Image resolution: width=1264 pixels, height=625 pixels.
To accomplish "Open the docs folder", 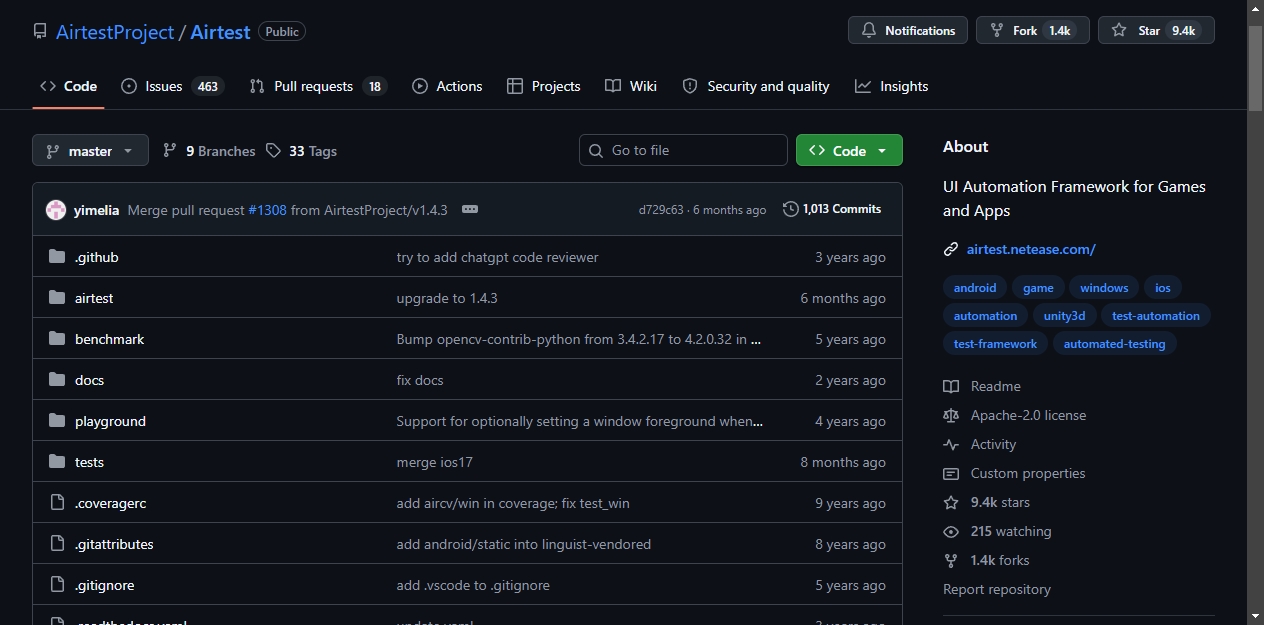I will point(89,380).
